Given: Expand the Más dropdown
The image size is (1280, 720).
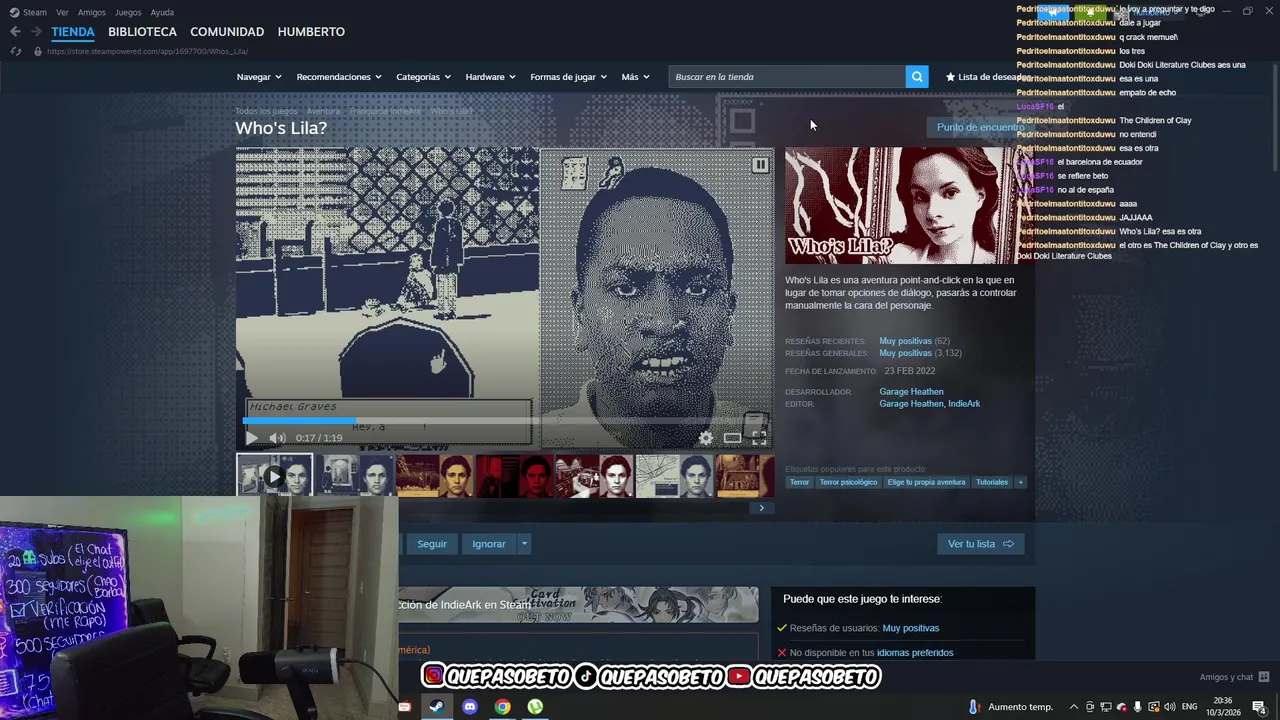Looking at the screenshot, I should [x=635, y=77].
